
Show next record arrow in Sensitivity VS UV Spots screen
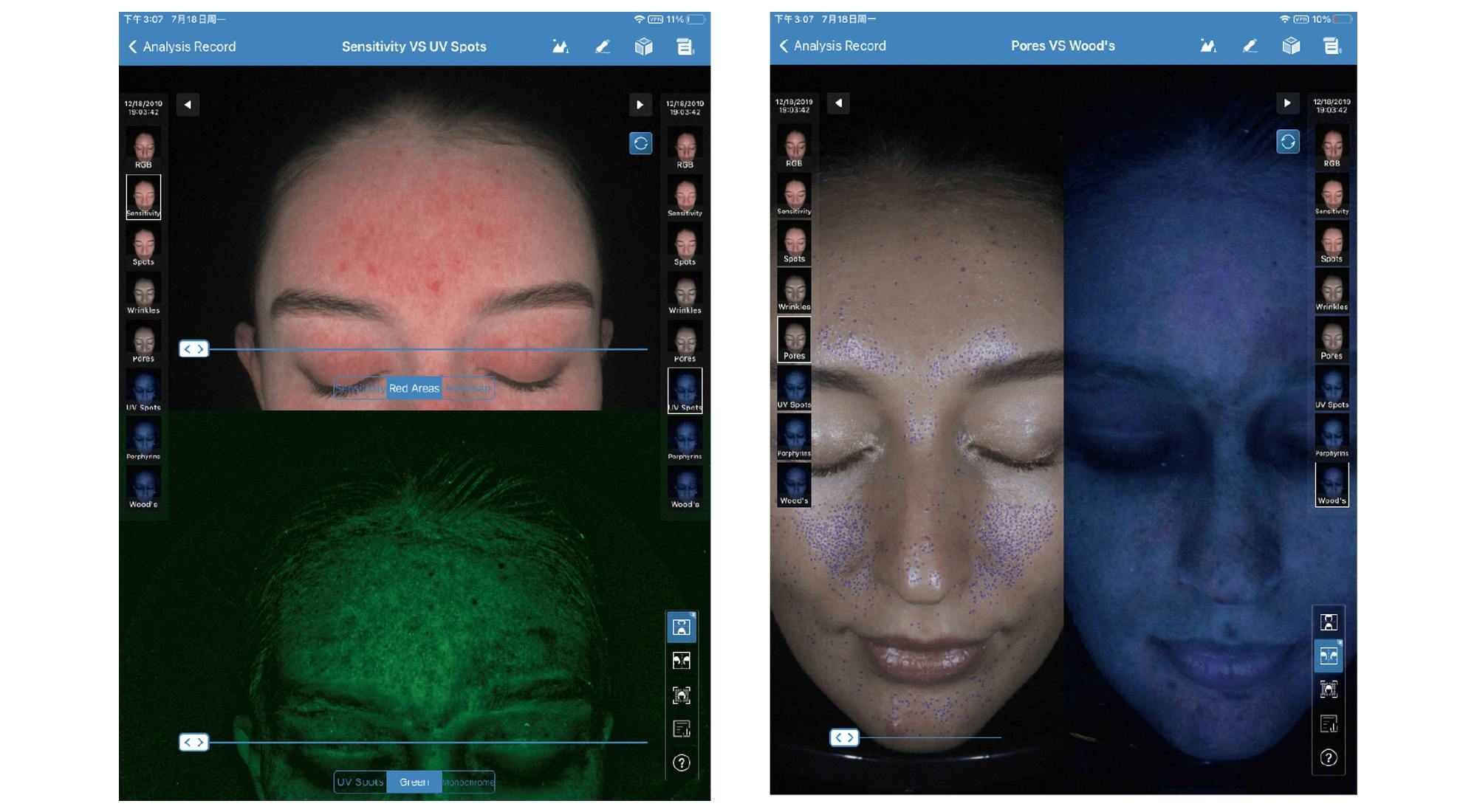click(640, 105)
